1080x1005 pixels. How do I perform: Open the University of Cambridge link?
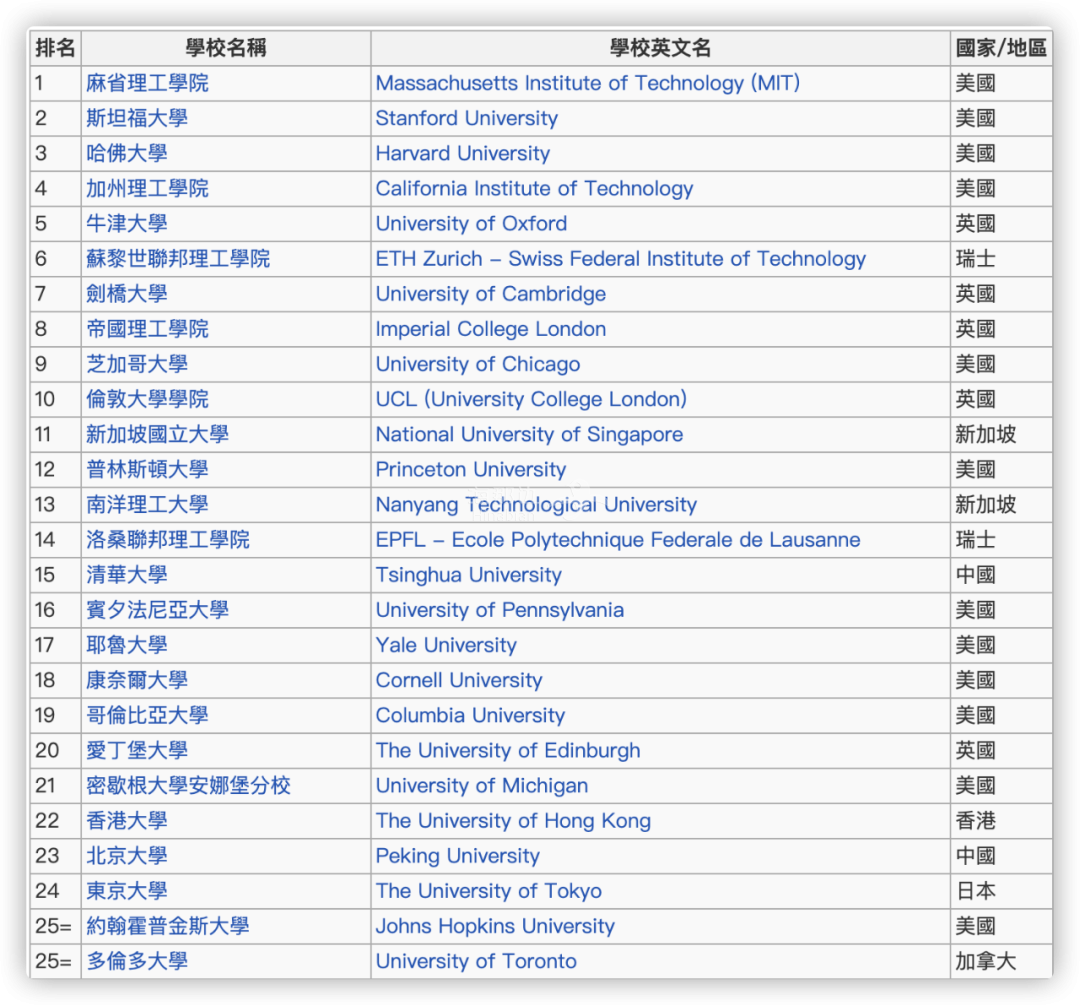pyautogui.click(x=490, y=294)
